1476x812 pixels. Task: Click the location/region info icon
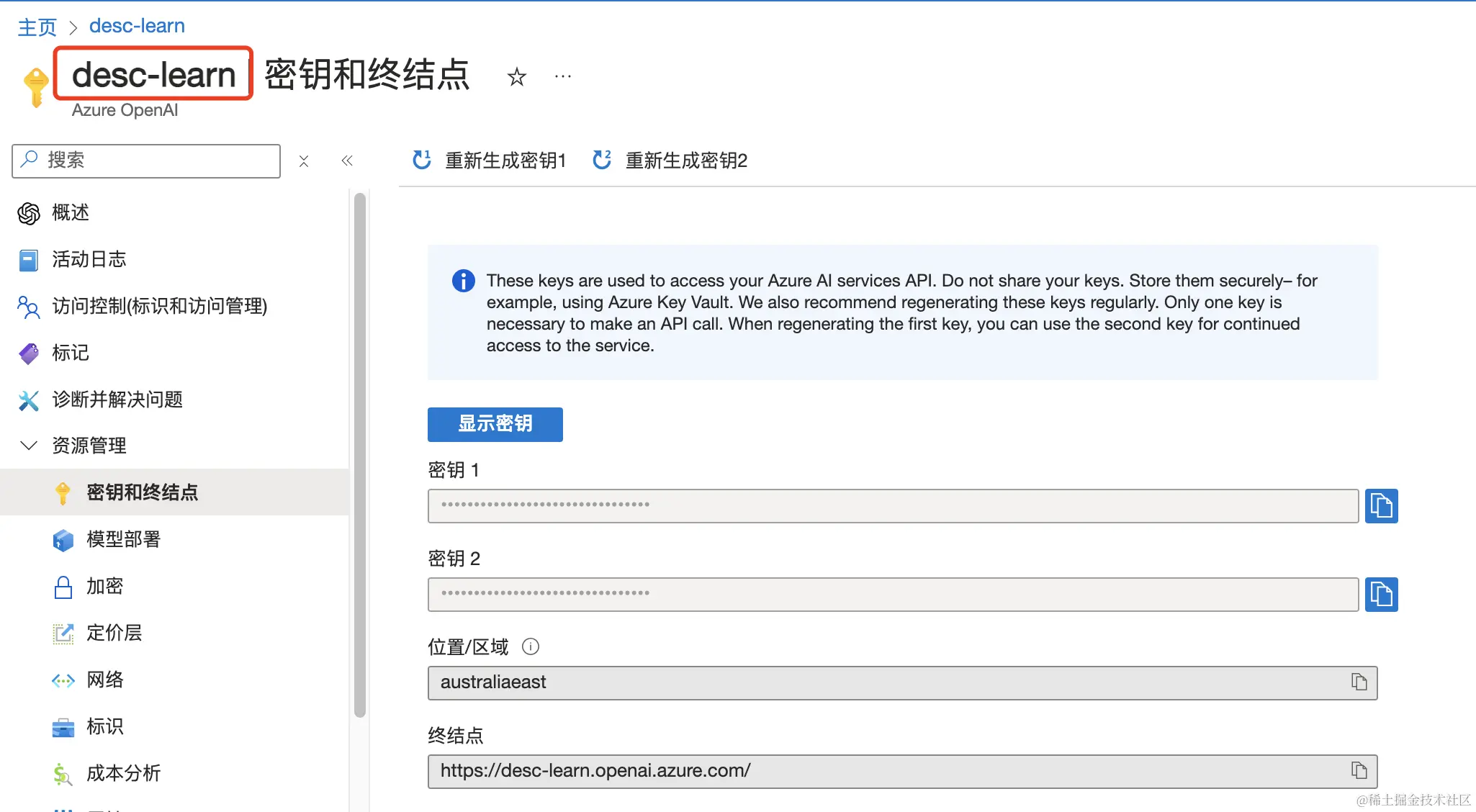(x=531, y=646)
